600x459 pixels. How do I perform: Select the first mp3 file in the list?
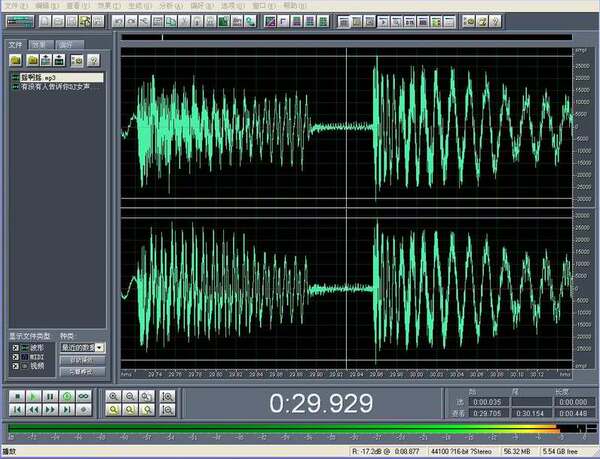(37, 77)
